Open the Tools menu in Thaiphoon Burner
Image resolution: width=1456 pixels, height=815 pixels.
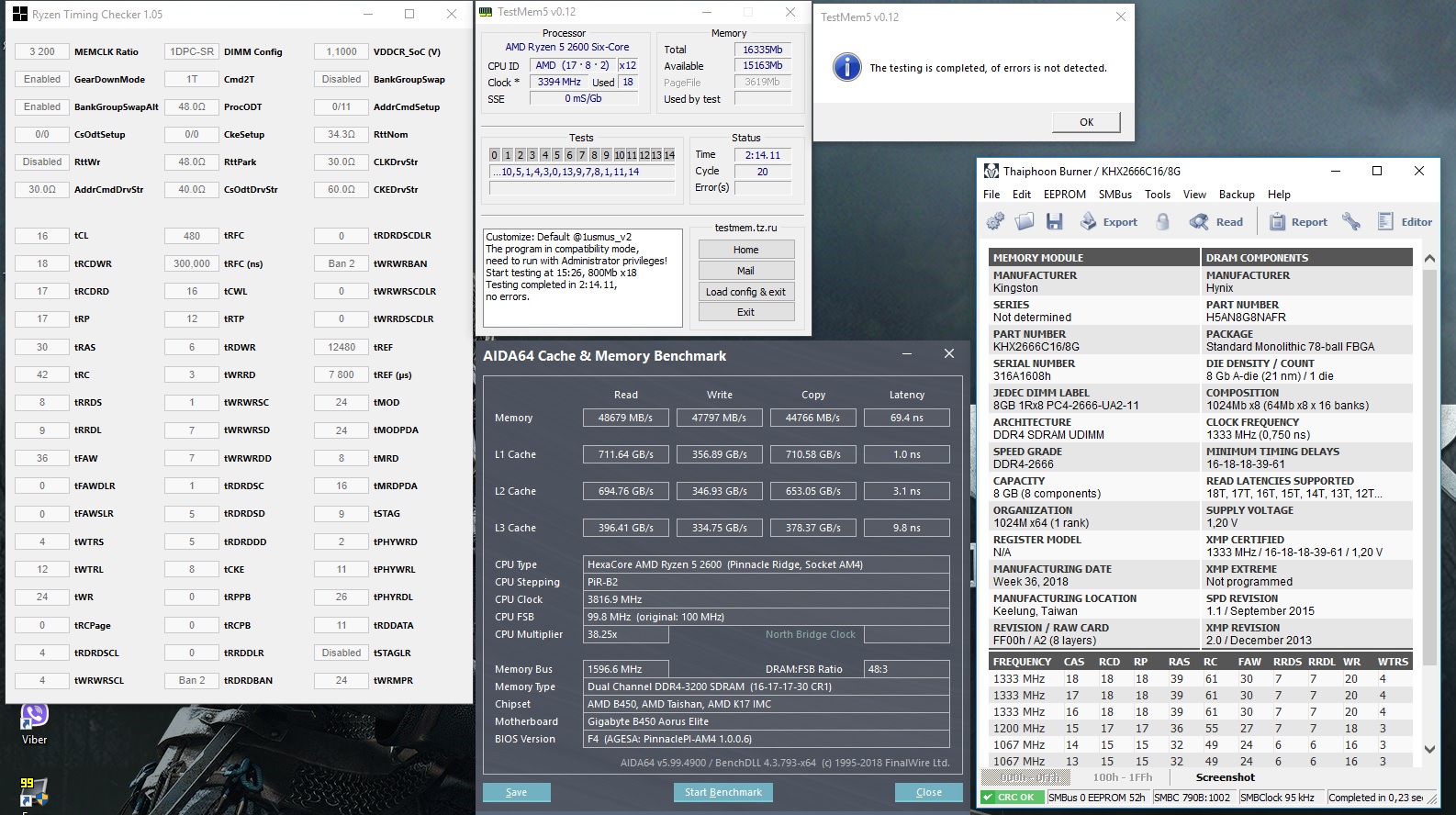coord(1158,195)
